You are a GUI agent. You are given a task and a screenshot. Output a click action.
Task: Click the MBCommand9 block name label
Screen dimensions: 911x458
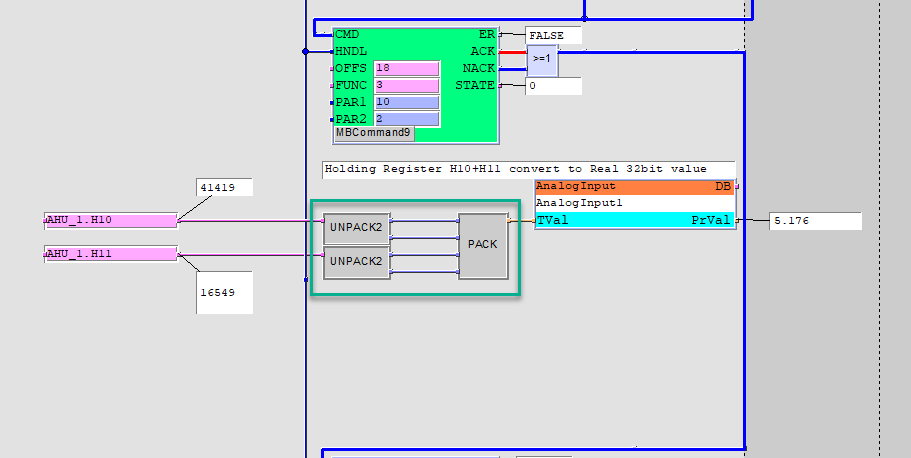pyautogui.click(x=373, y=133)
